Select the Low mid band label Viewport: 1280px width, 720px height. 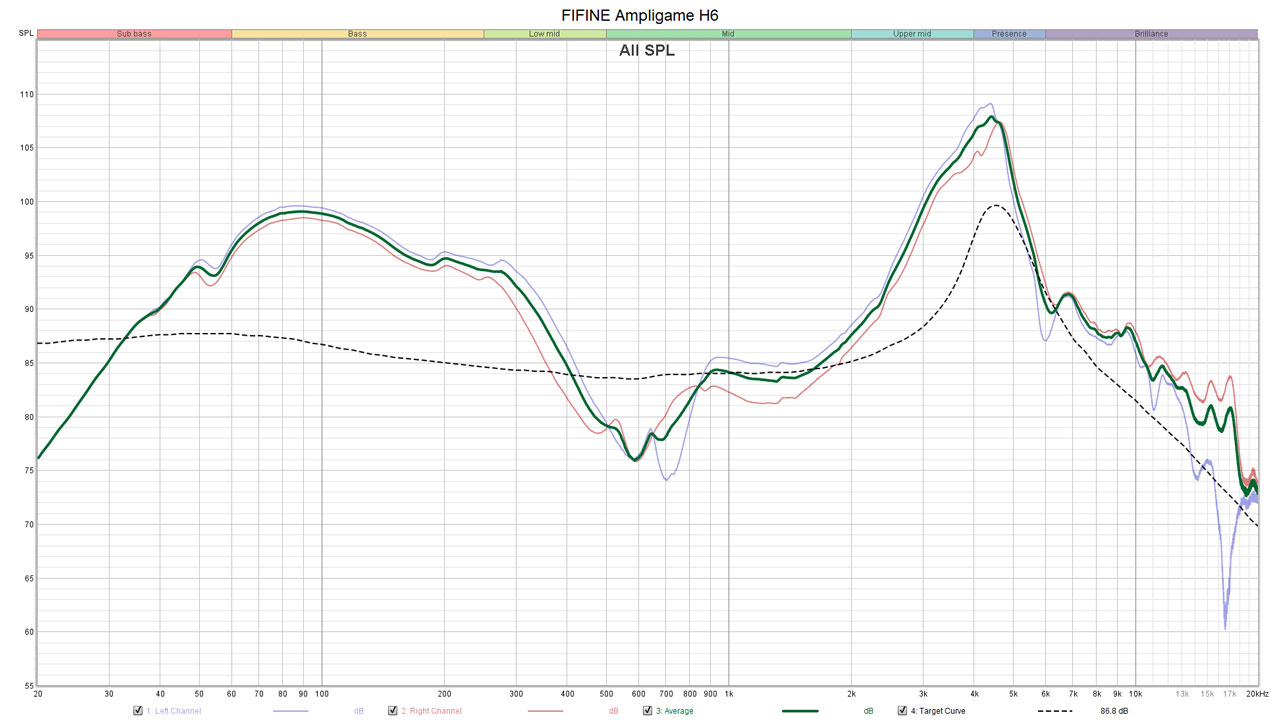[544, 34]
